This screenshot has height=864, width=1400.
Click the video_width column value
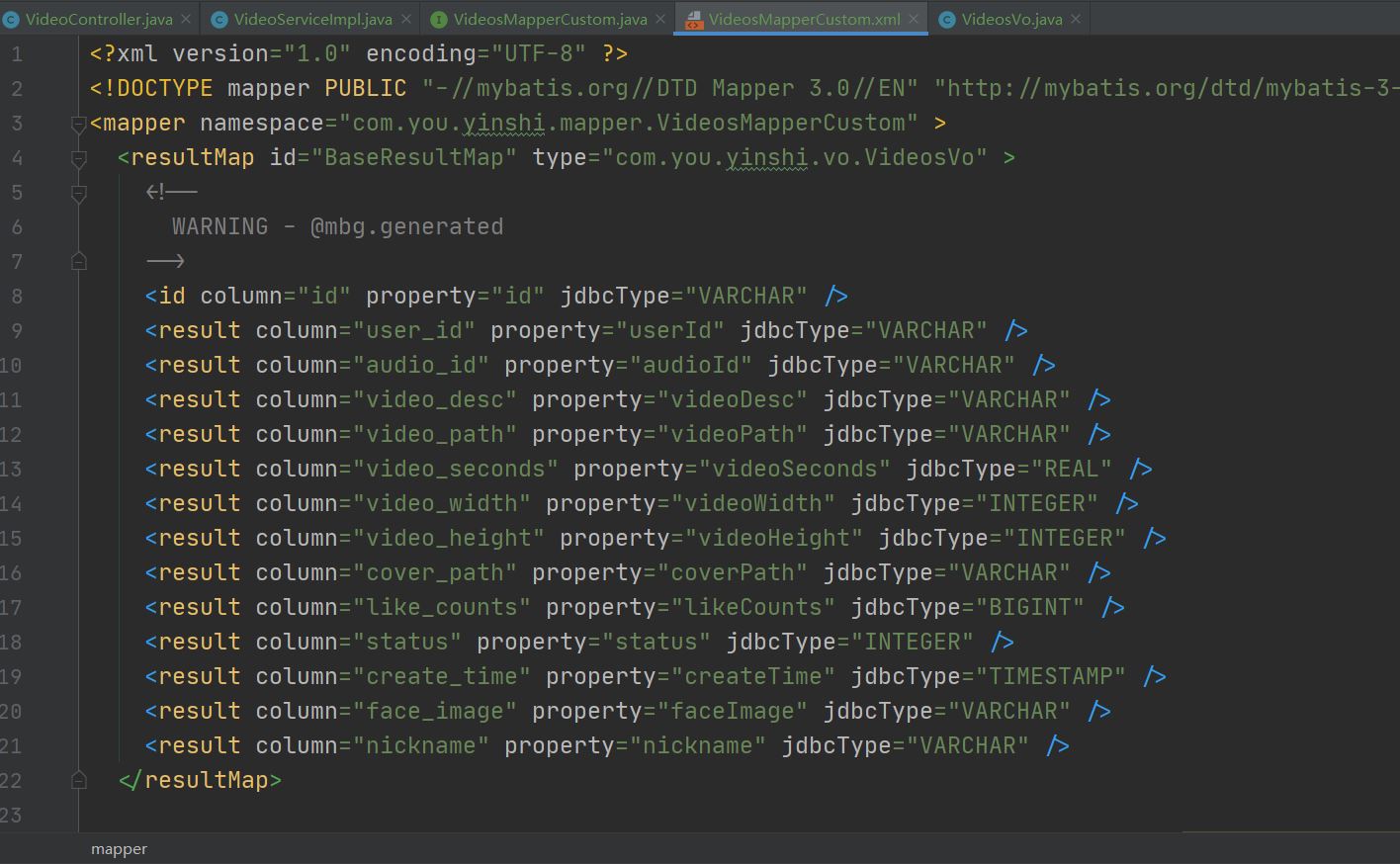click(x=442, y=503)
